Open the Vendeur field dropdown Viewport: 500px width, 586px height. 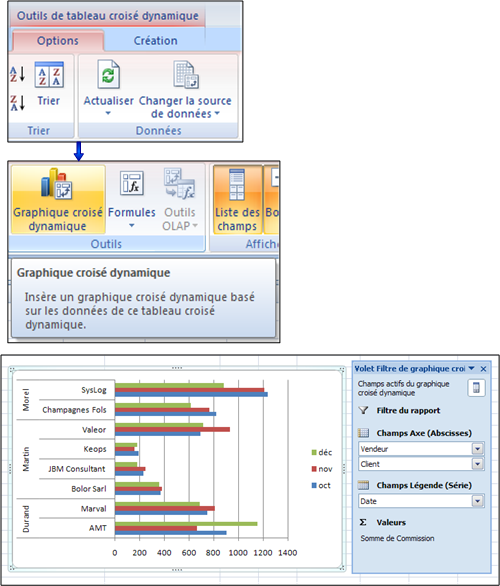478,448
